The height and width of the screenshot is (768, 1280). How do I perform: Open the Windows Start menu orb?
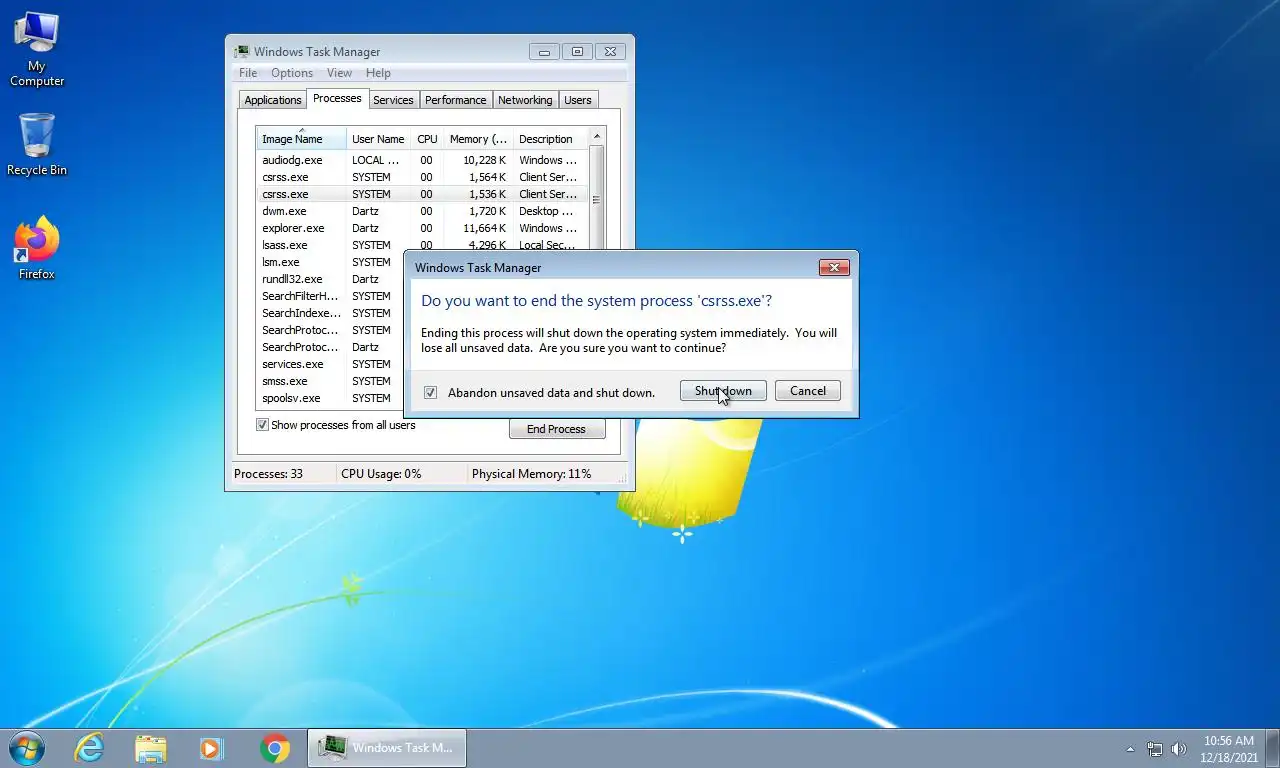pyautogui.click(x=26, y=748)
